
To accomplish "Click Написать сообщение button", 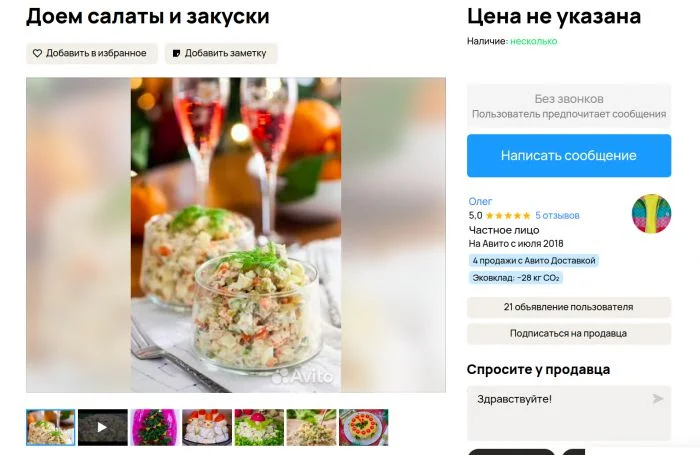I will 569,155.
